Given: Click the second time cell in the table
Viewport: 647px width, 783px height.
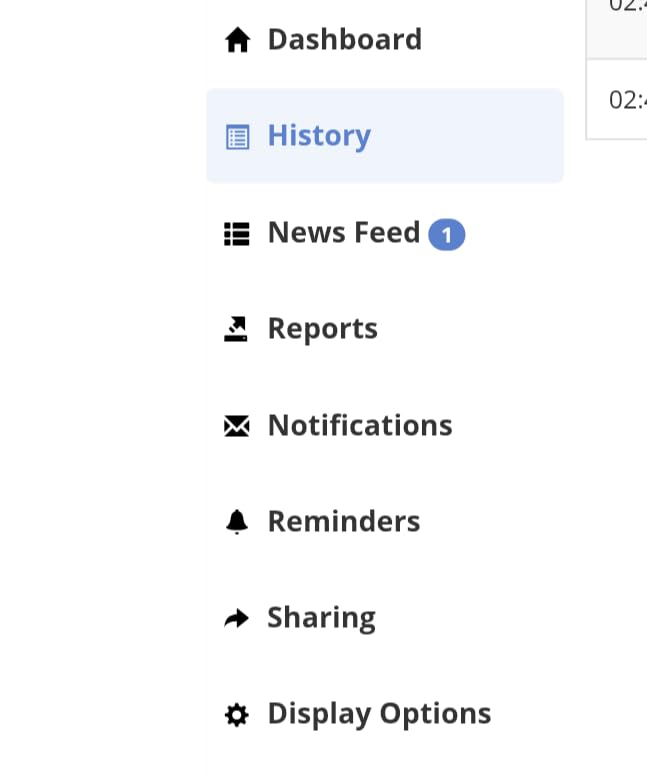Looking at the screenshot, I should coord(617,99).
